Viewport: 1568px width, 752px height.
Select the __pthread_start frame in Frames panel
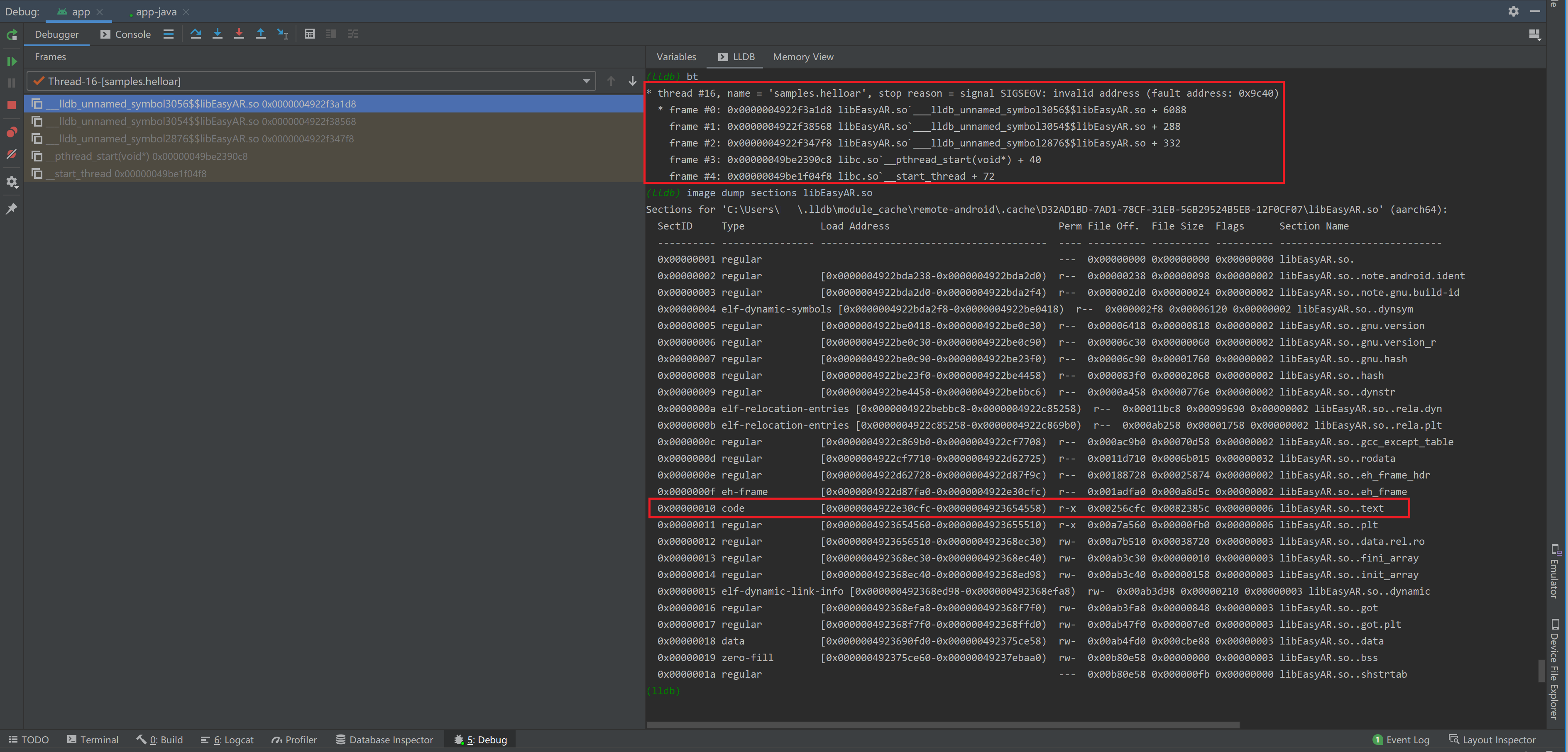(x=146, y=156)
